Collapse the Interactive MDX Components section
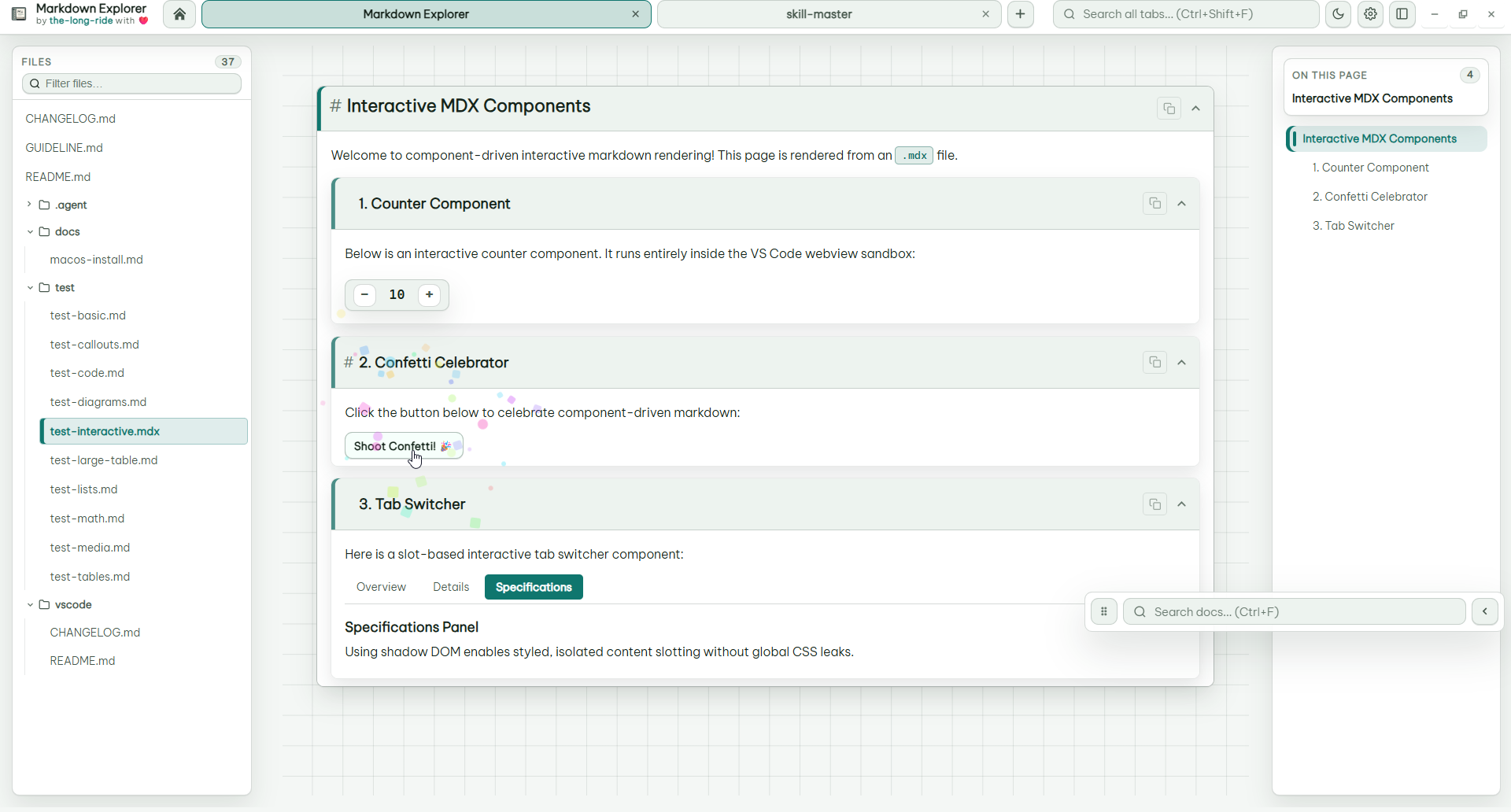The width and height of the screenshot is (1511, 812). coord(1195,109)
